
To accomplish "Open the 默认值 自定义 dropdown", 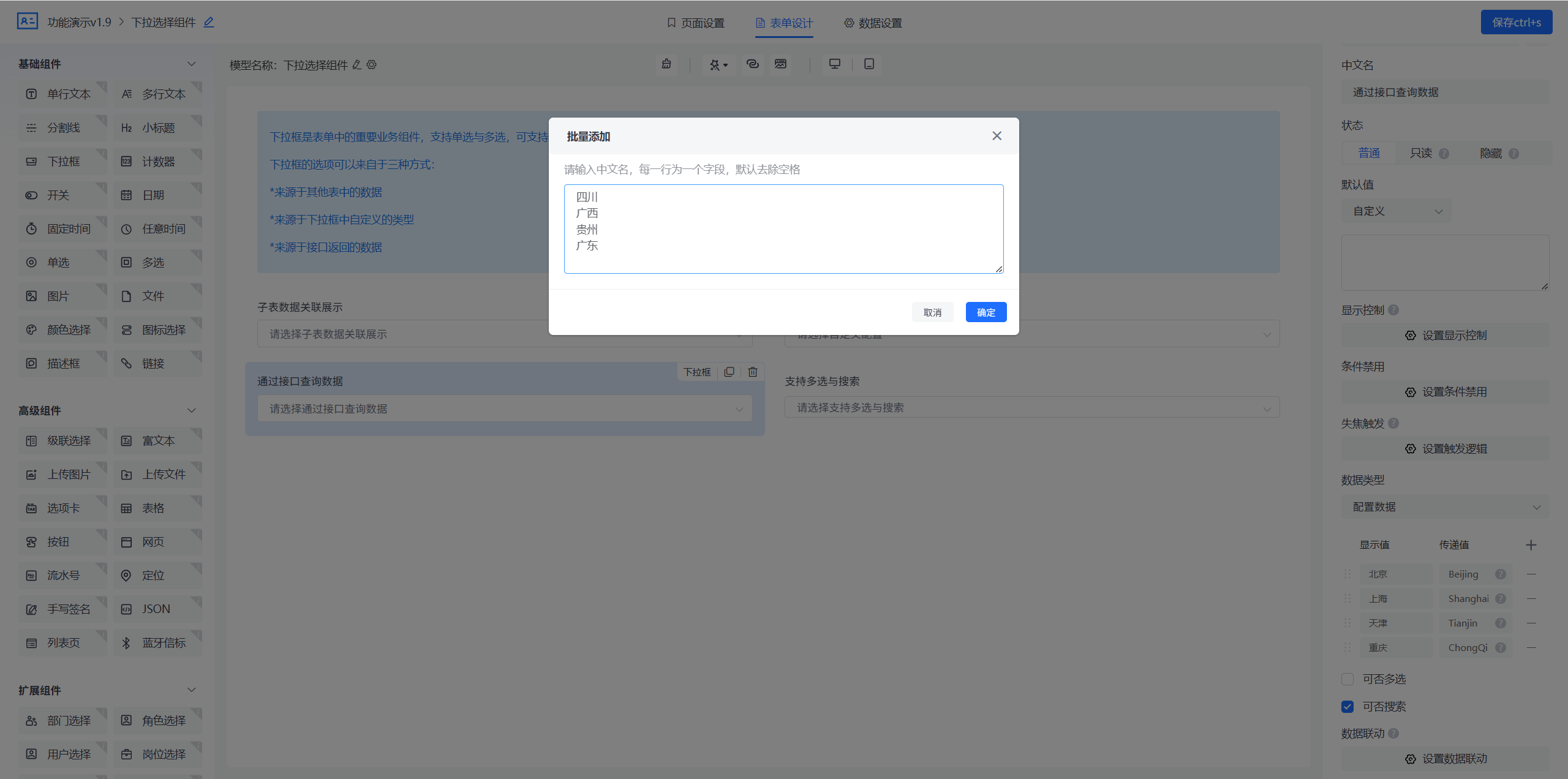I will pos(1395,211).
